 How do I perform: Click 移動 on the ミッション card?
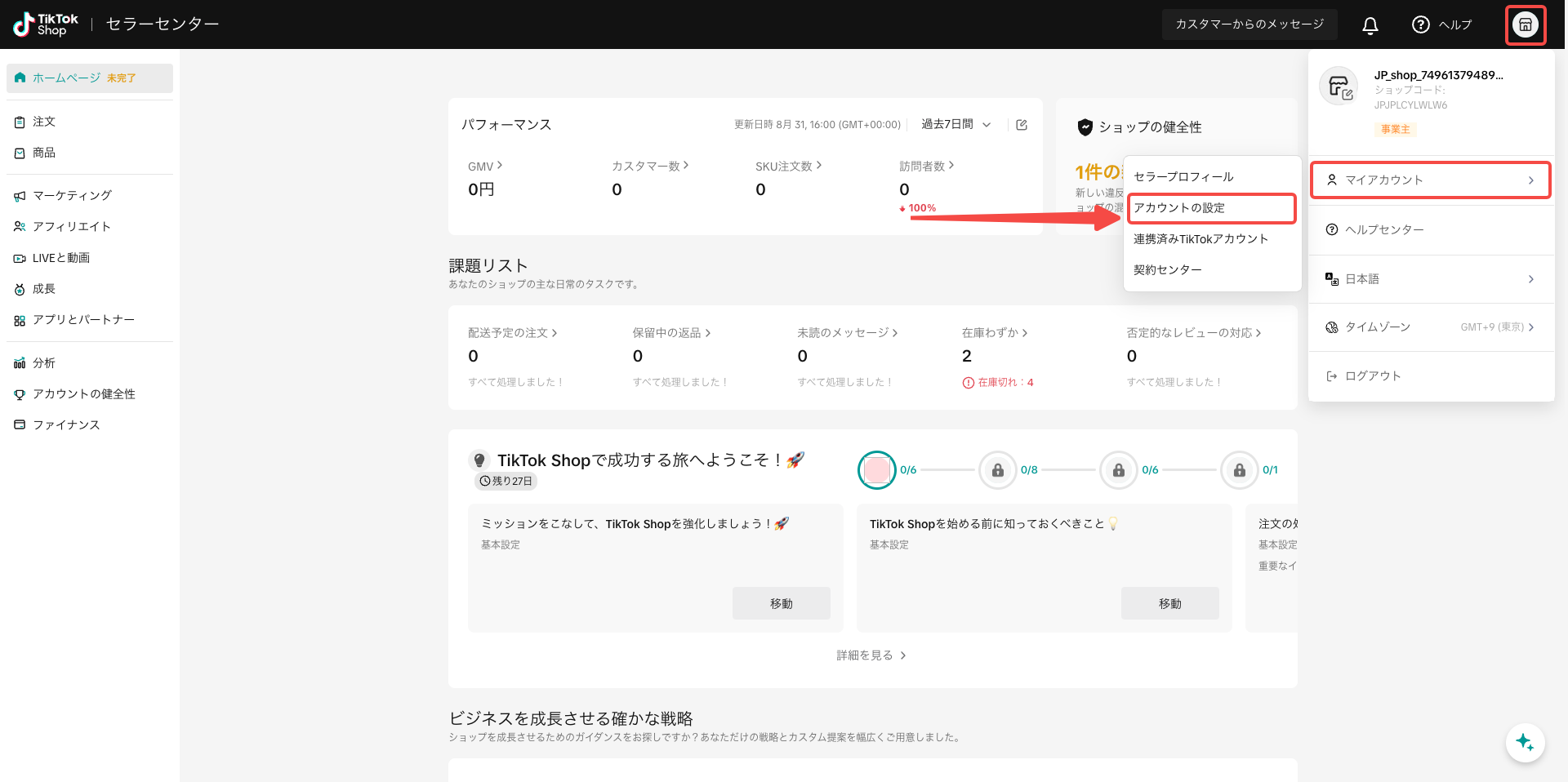(x=782, y=603)
